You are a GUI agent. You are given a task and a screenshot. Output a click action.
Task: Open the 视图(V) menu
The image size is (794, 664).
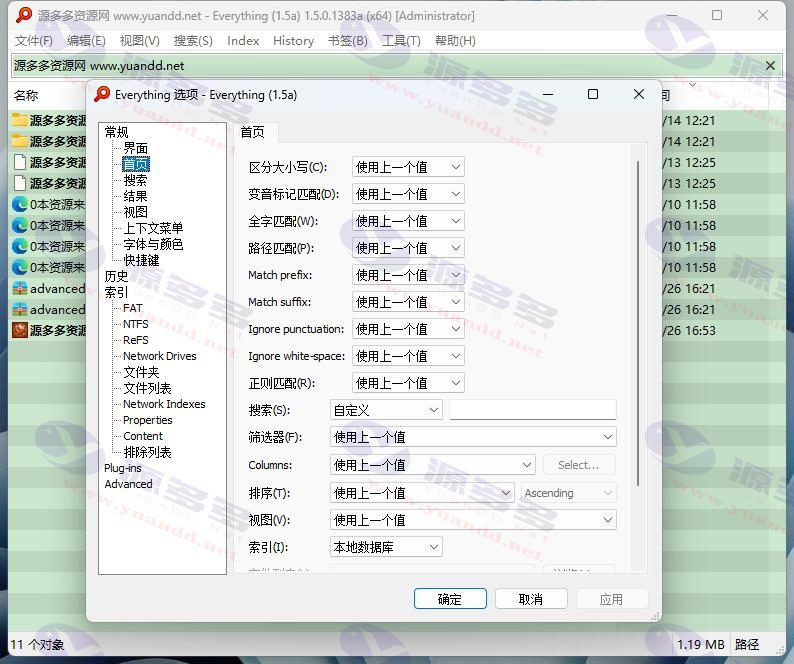[140, 41]
